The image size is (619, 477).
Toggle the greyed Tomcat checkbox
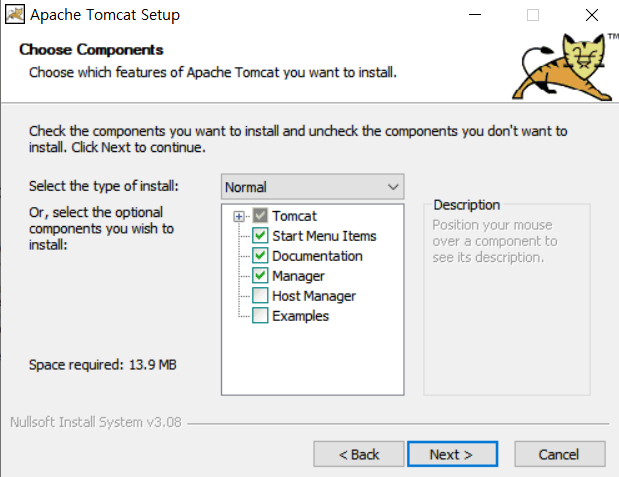pyautogui.click(x=260, y=216)
